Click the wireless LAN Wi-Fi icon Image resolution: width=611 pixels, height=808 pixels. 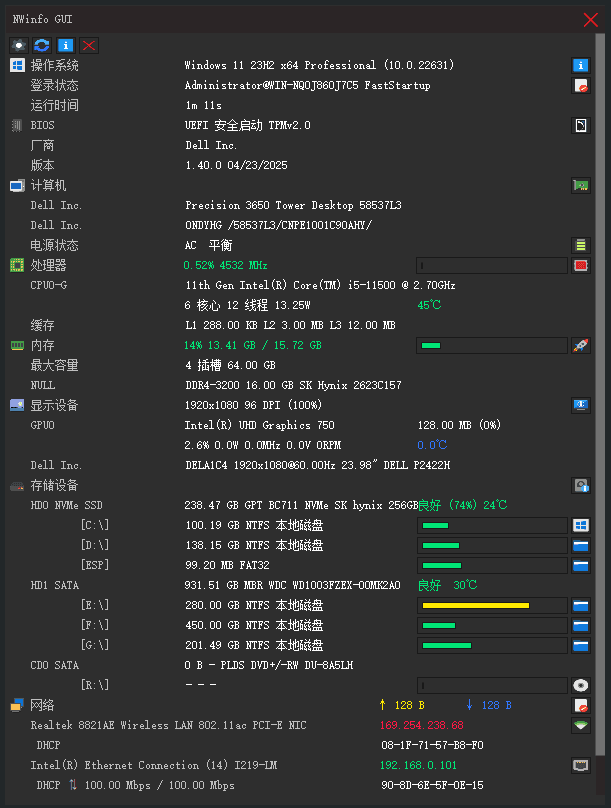pos(581,725)
